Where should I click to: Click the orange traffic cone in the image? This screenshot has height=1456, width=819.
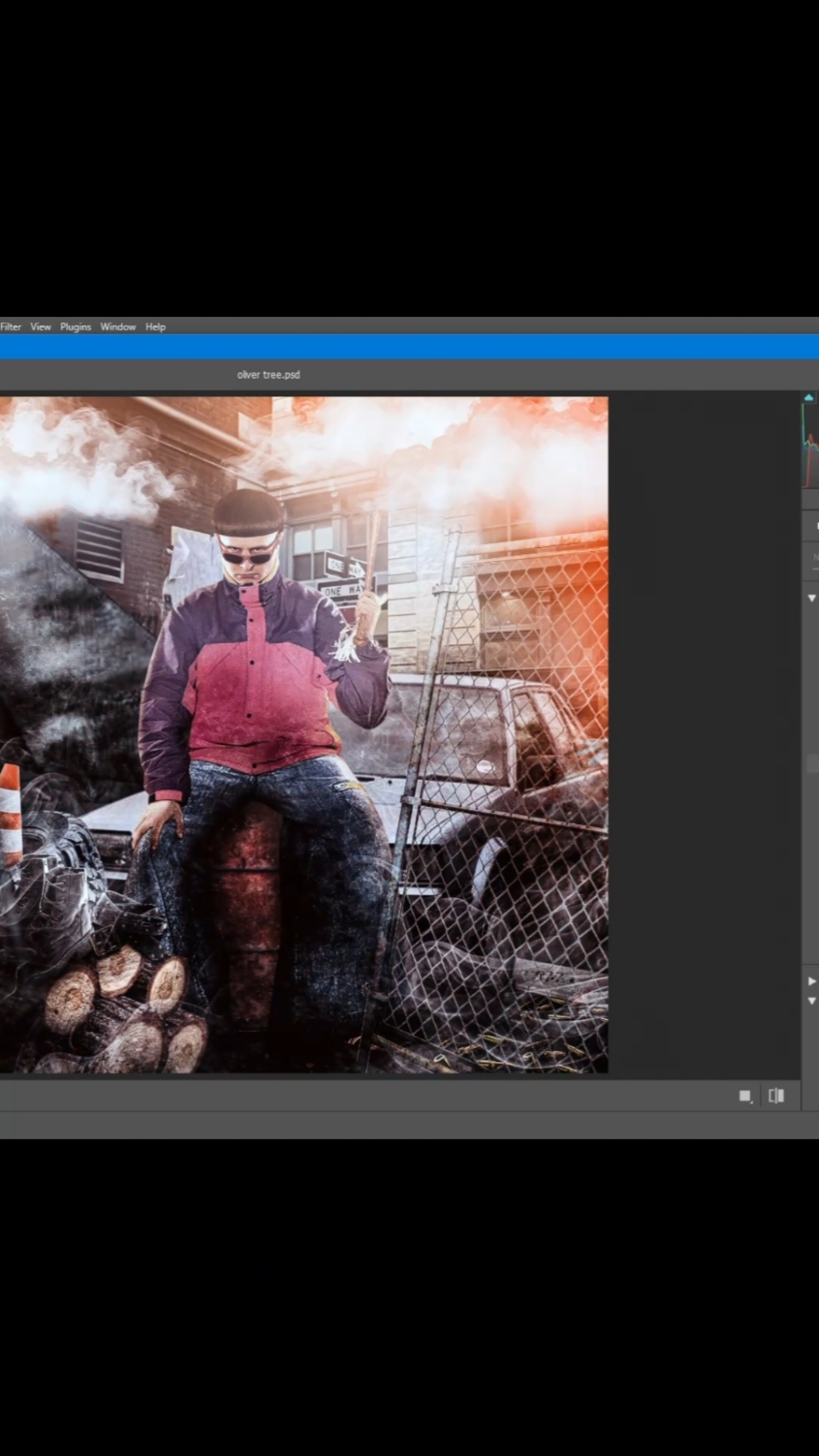click(10, 814)
